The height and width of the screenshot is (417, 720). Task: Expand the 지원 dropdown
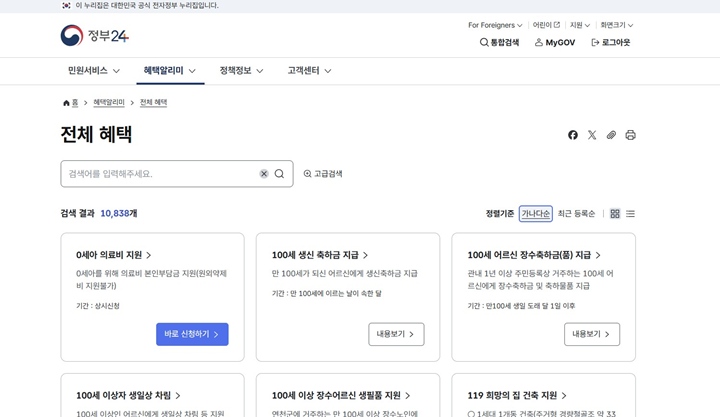(x=579, y=25)
